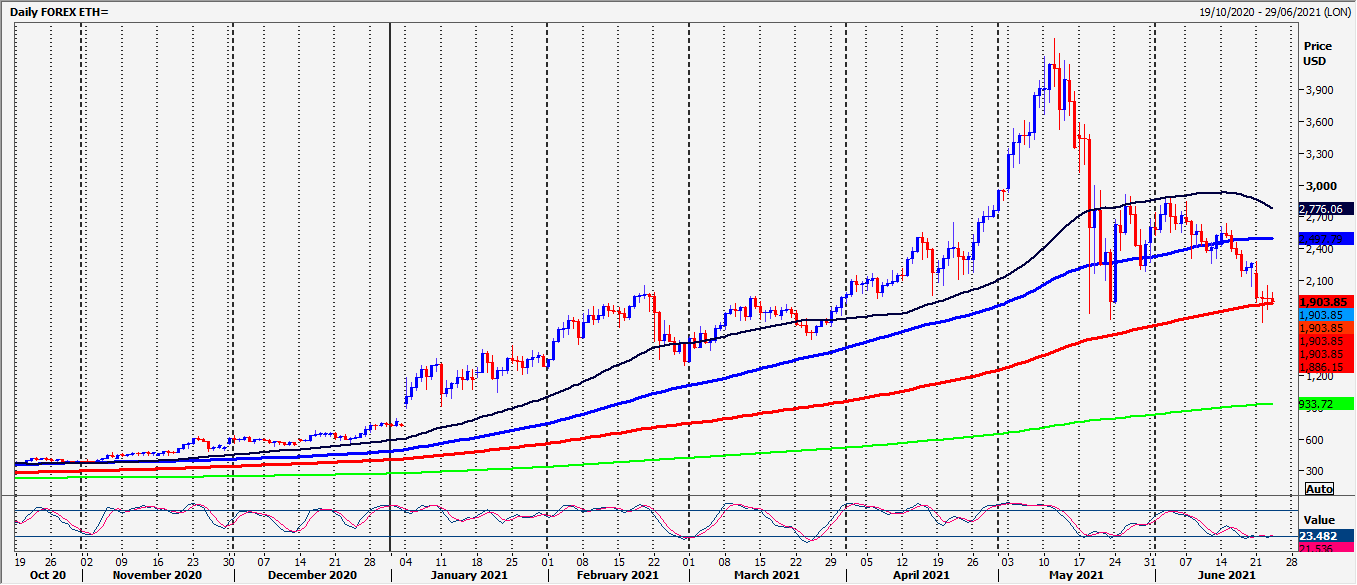The width and height of the screenshot is (1357, 585).
Task: Click the 3,000 level on the price axis
Action: coord(1318,186)
